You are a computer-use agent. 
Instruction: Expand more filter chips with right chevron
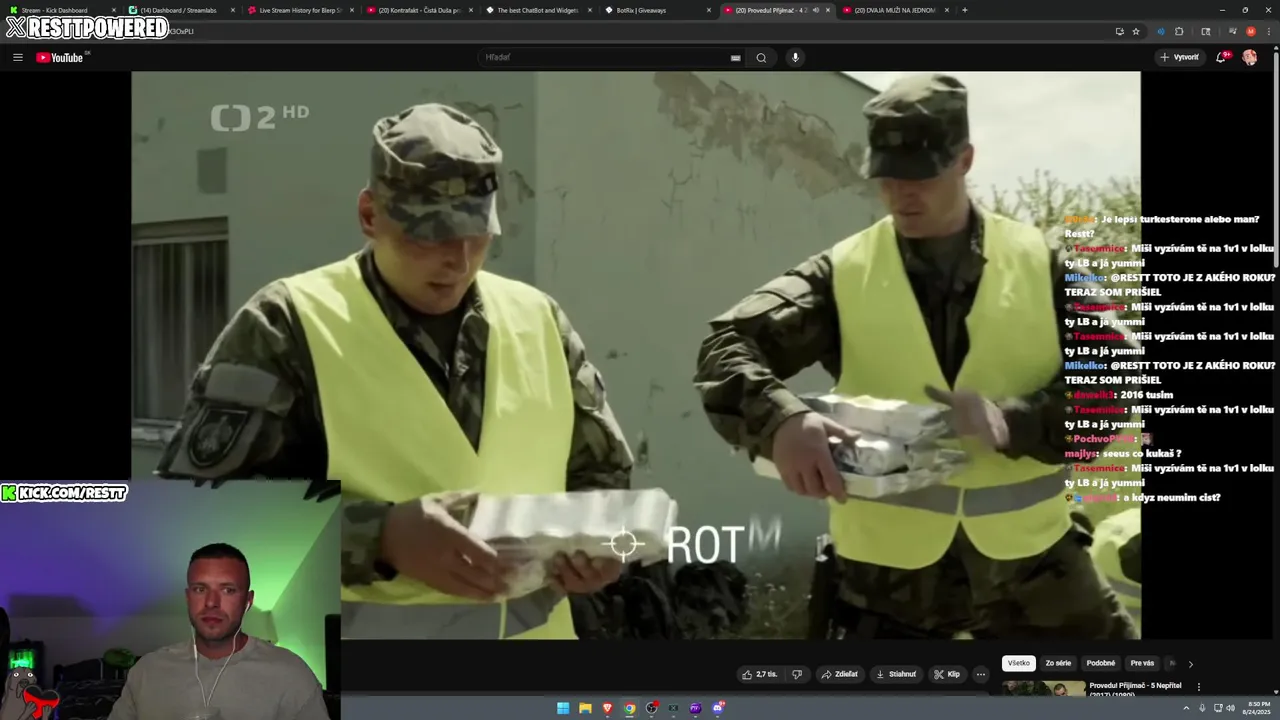pos(1190,664)
